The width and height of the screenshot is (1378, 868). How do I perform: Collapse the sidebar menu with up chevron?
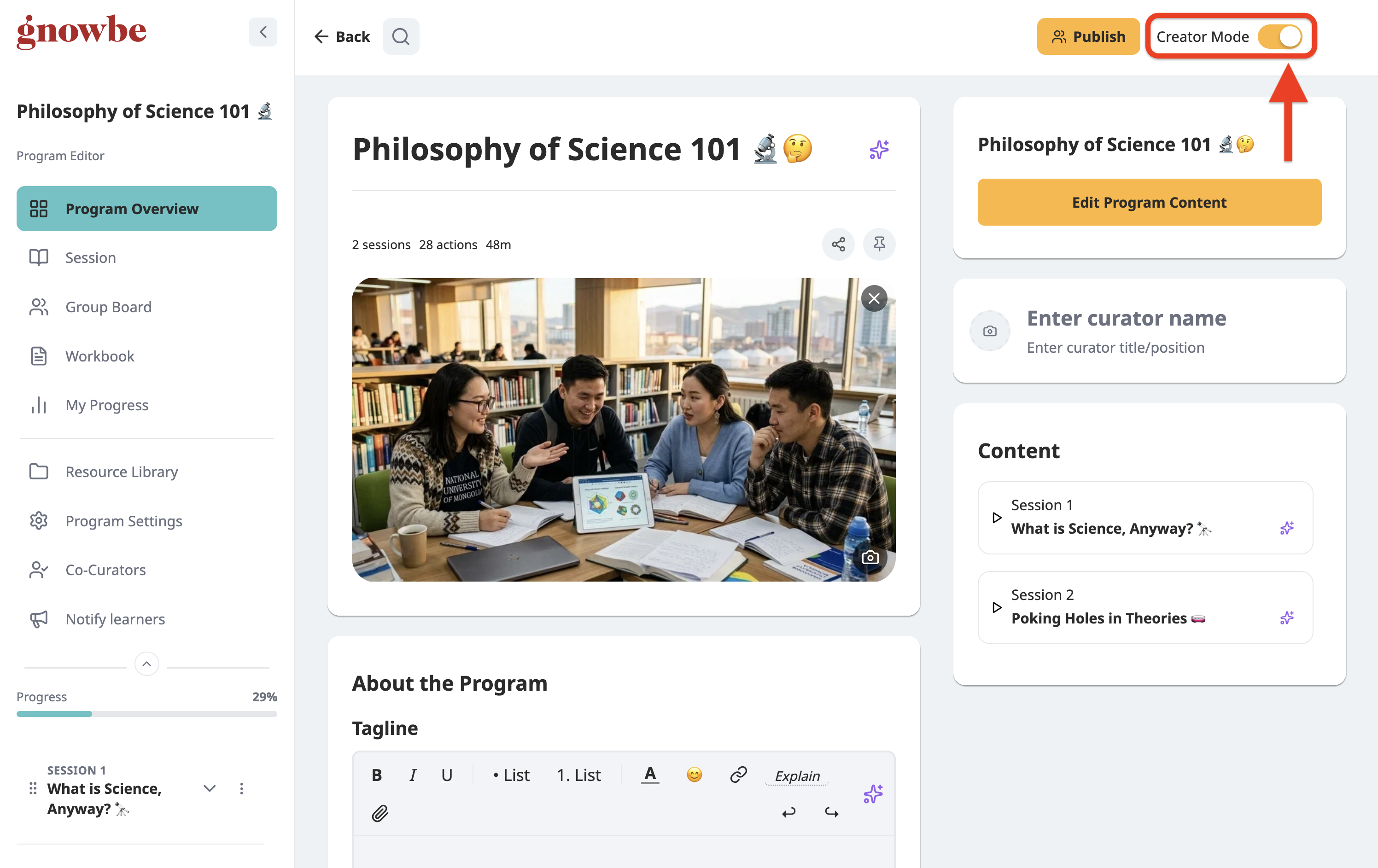[146, 664]
